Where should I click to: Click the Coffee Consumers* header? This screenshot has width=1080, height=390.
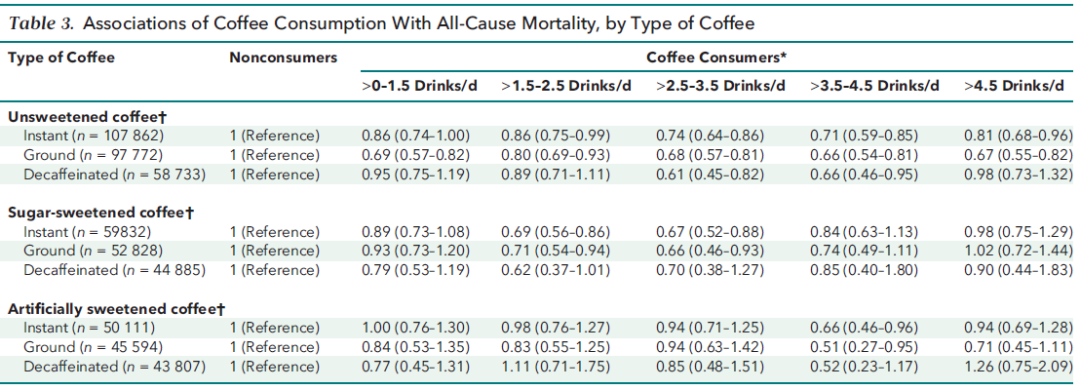(716, 58)
